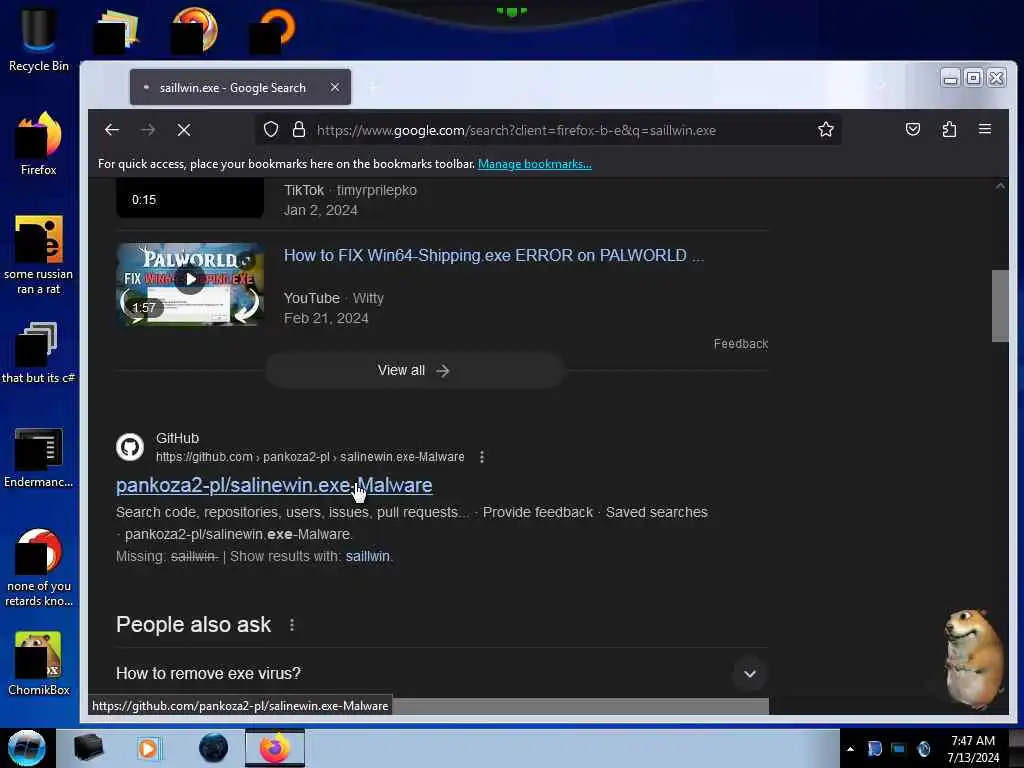Open the pankoza2-pl/salinewin.exe-Malware result link
Image resolution: width=1024 pixels, height=768 pixels.
[x=274, y=485]
